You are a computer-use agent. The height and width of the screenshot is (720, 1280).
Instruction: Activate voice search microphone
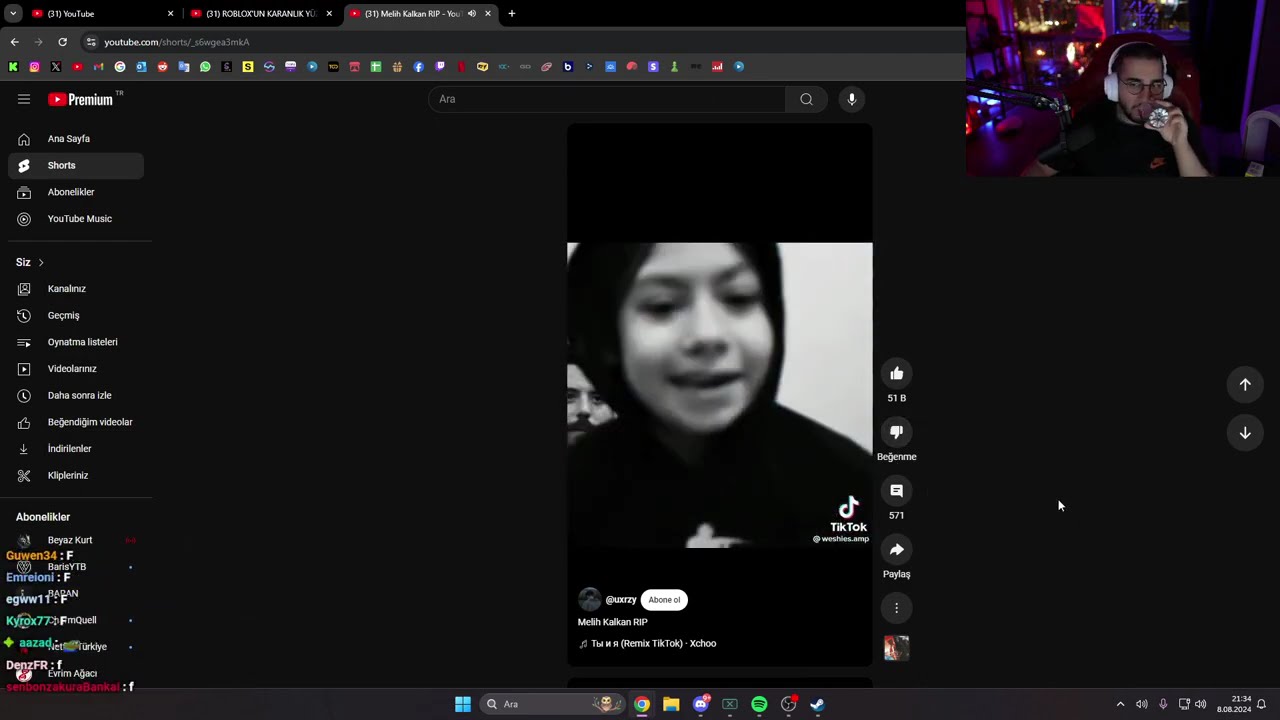tap(852, 99)
